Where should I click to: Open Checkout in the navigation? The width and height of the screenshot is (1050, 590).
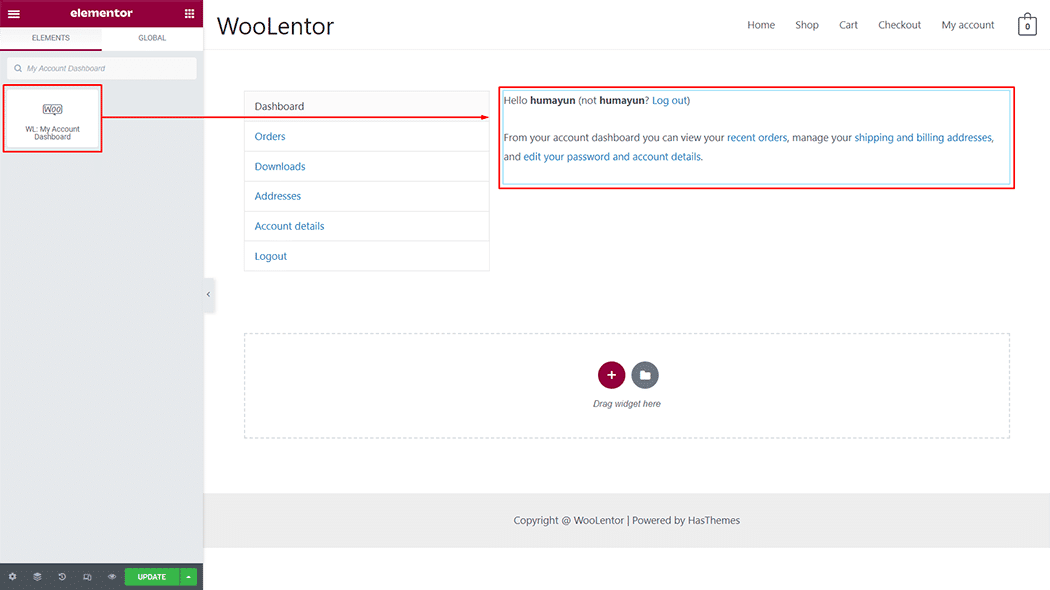(899, 25)
